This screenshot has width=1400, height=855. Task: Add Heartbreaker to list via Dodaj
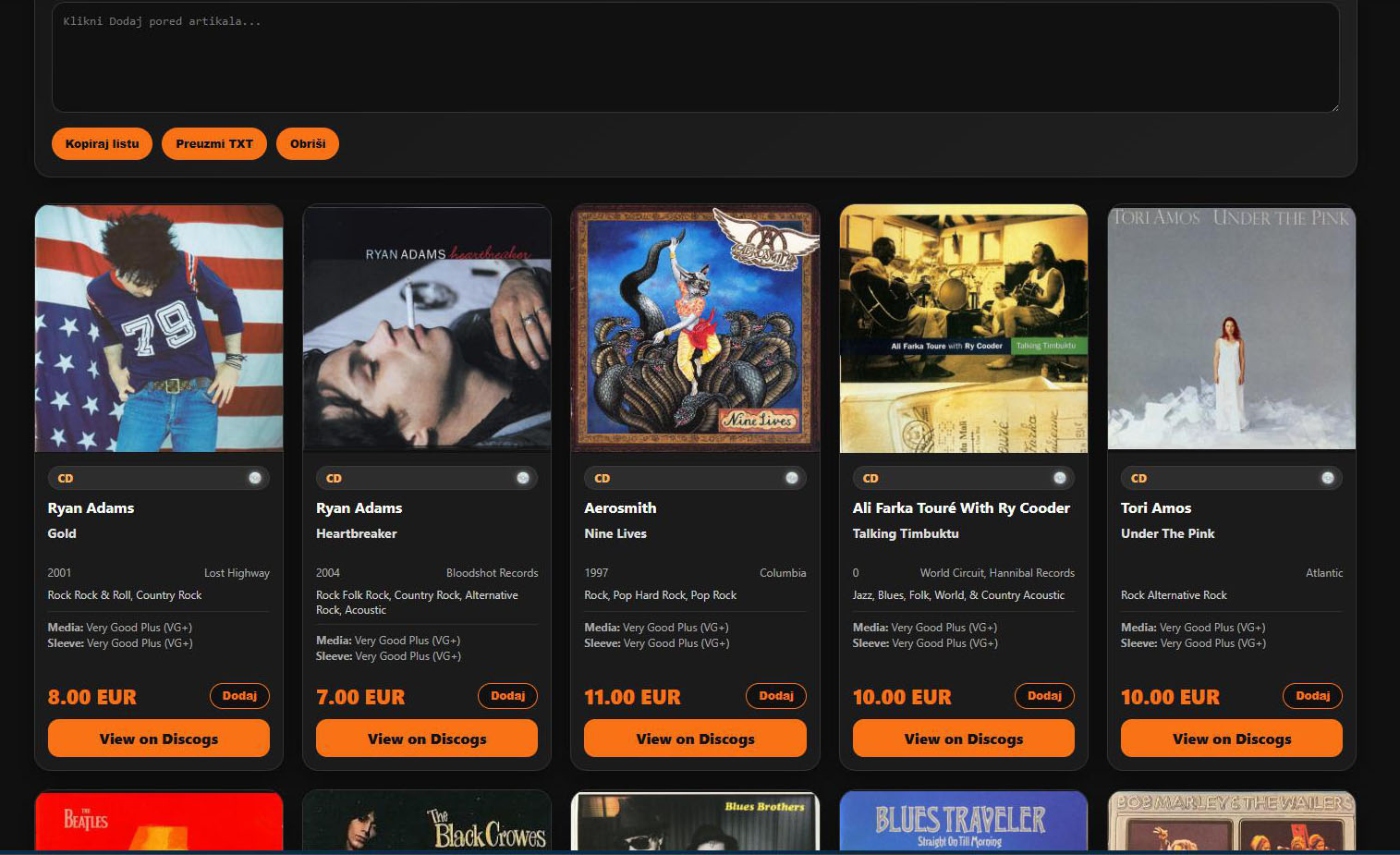(x=507, y=696)
